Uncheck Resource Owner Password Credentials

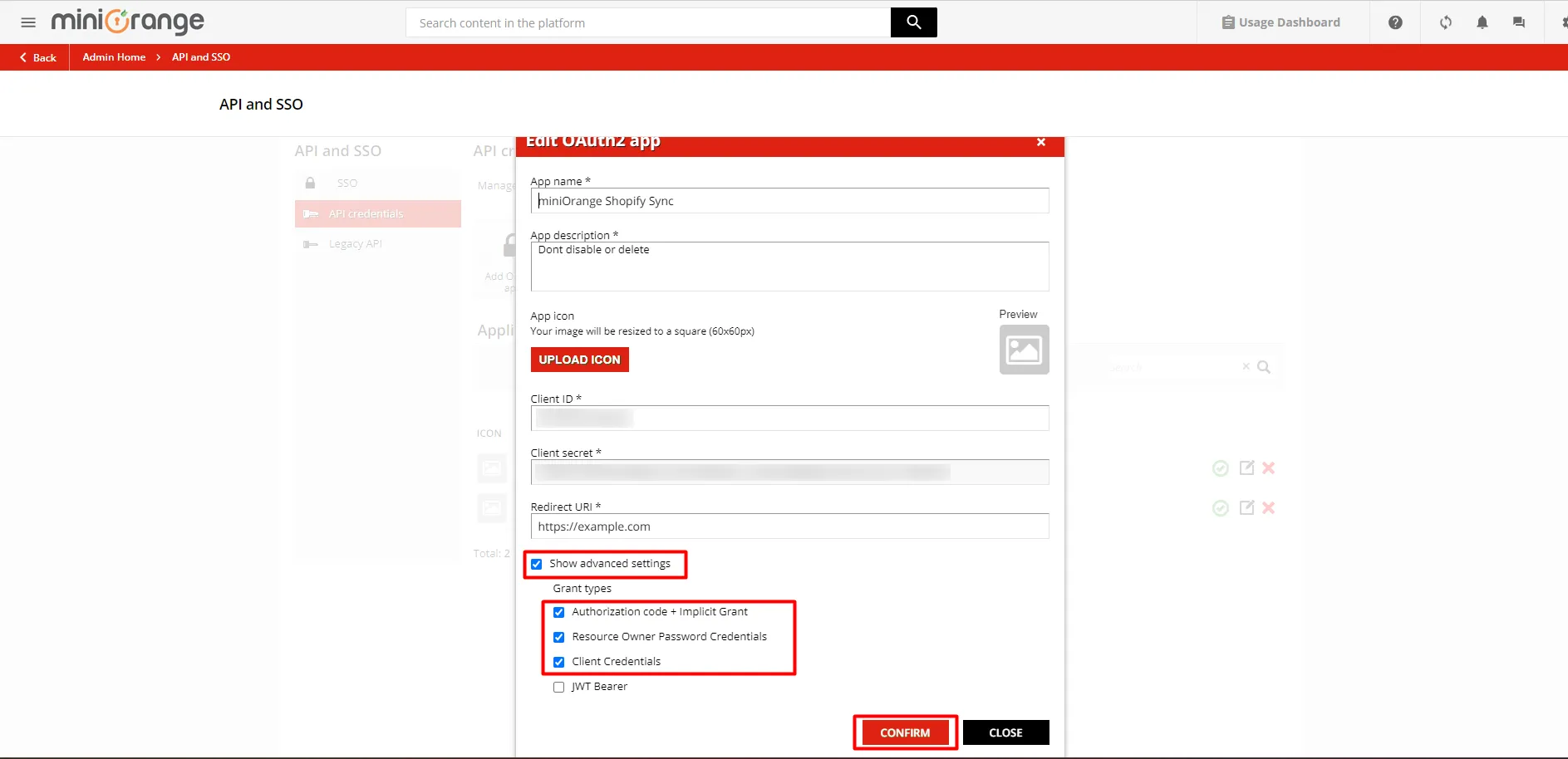coord(559,637)
